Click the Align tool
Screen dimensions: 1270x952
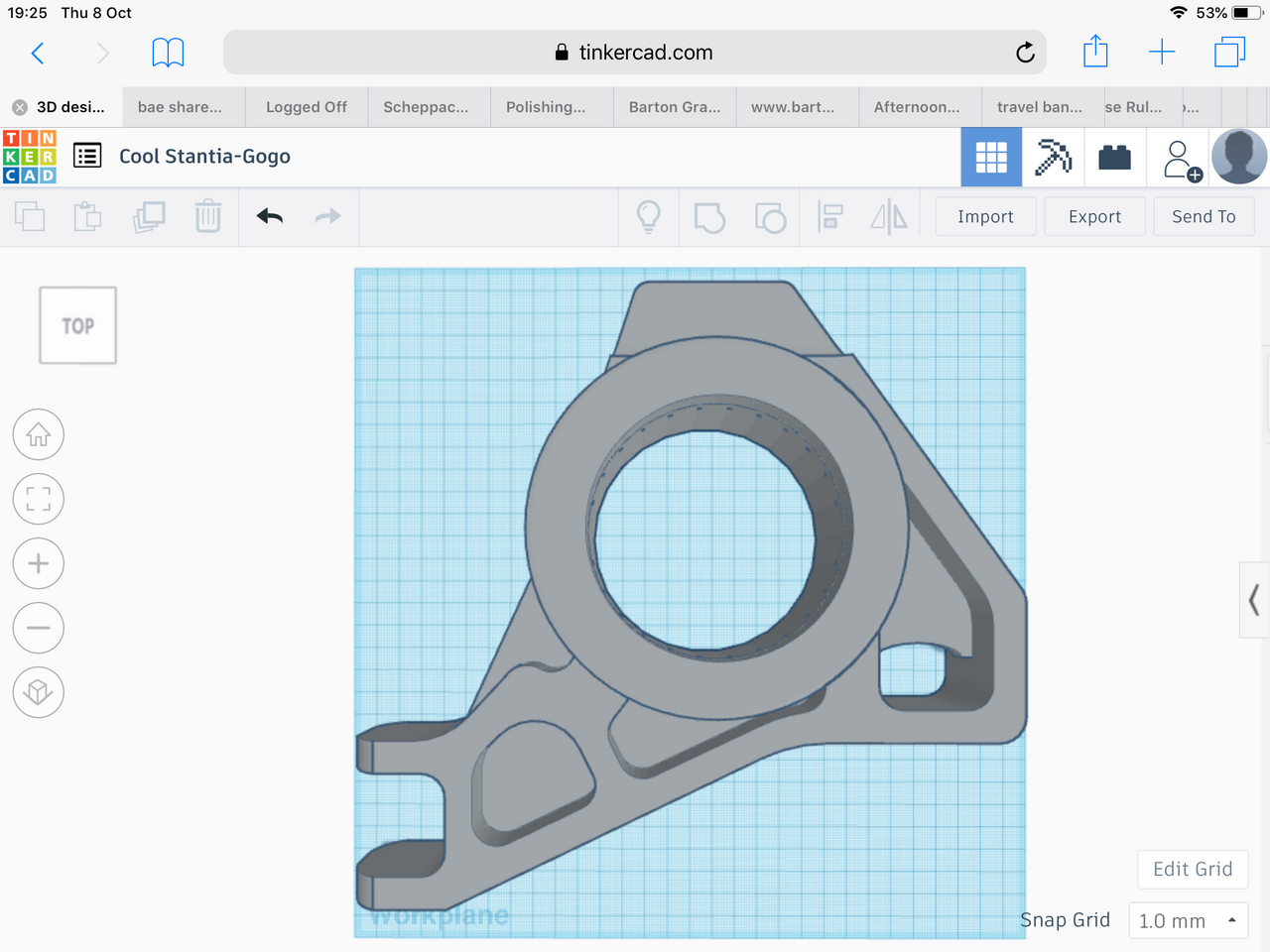(x=830, y=216)
